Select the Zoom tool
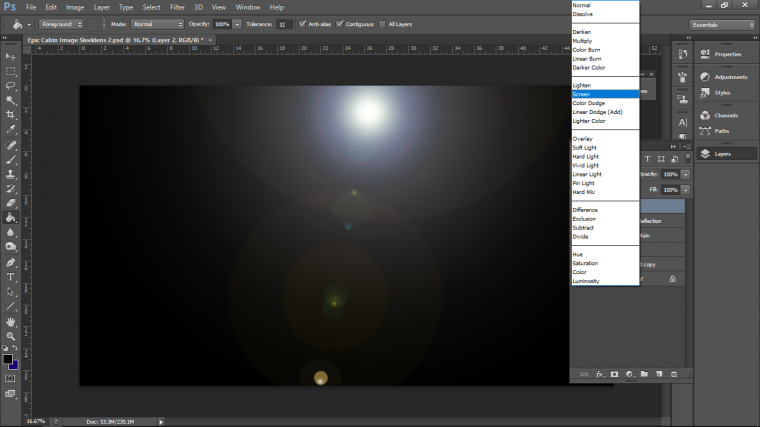Image resolution: width=760 pixels, height=427 pixels. tap(11, 336)
